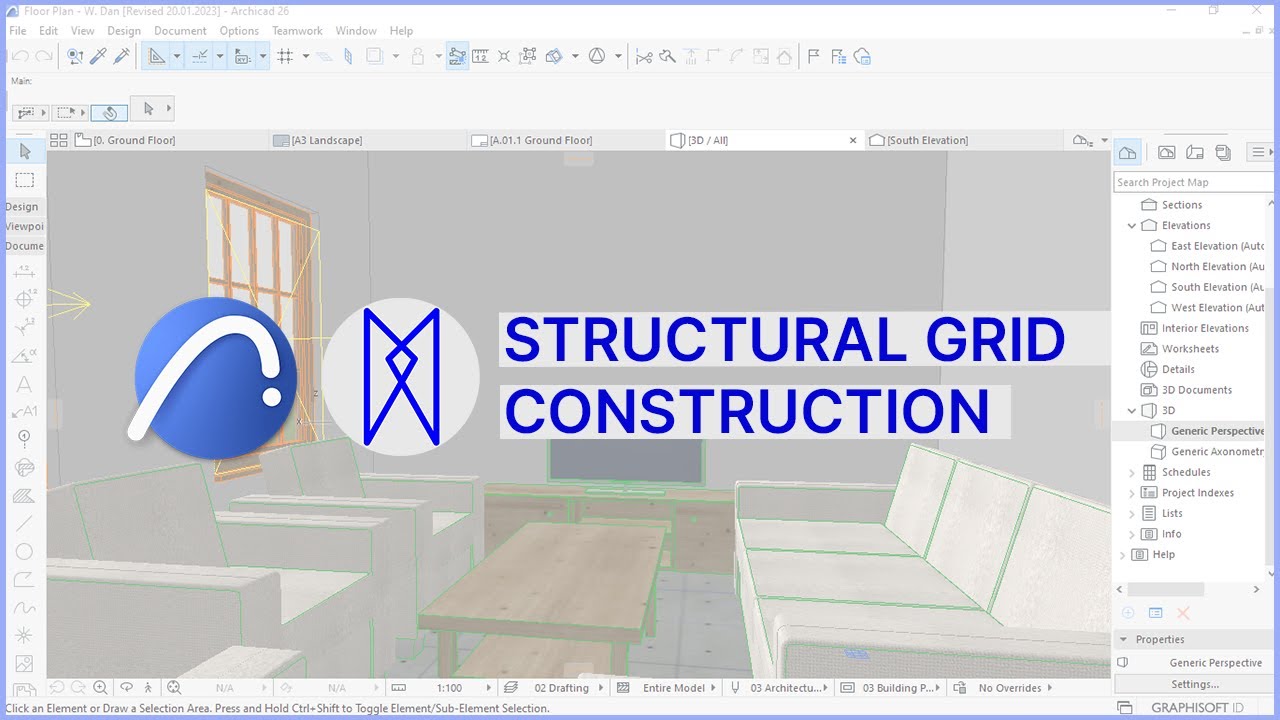
Task: Click the Trim scissors icon
Action: (644, 57)
